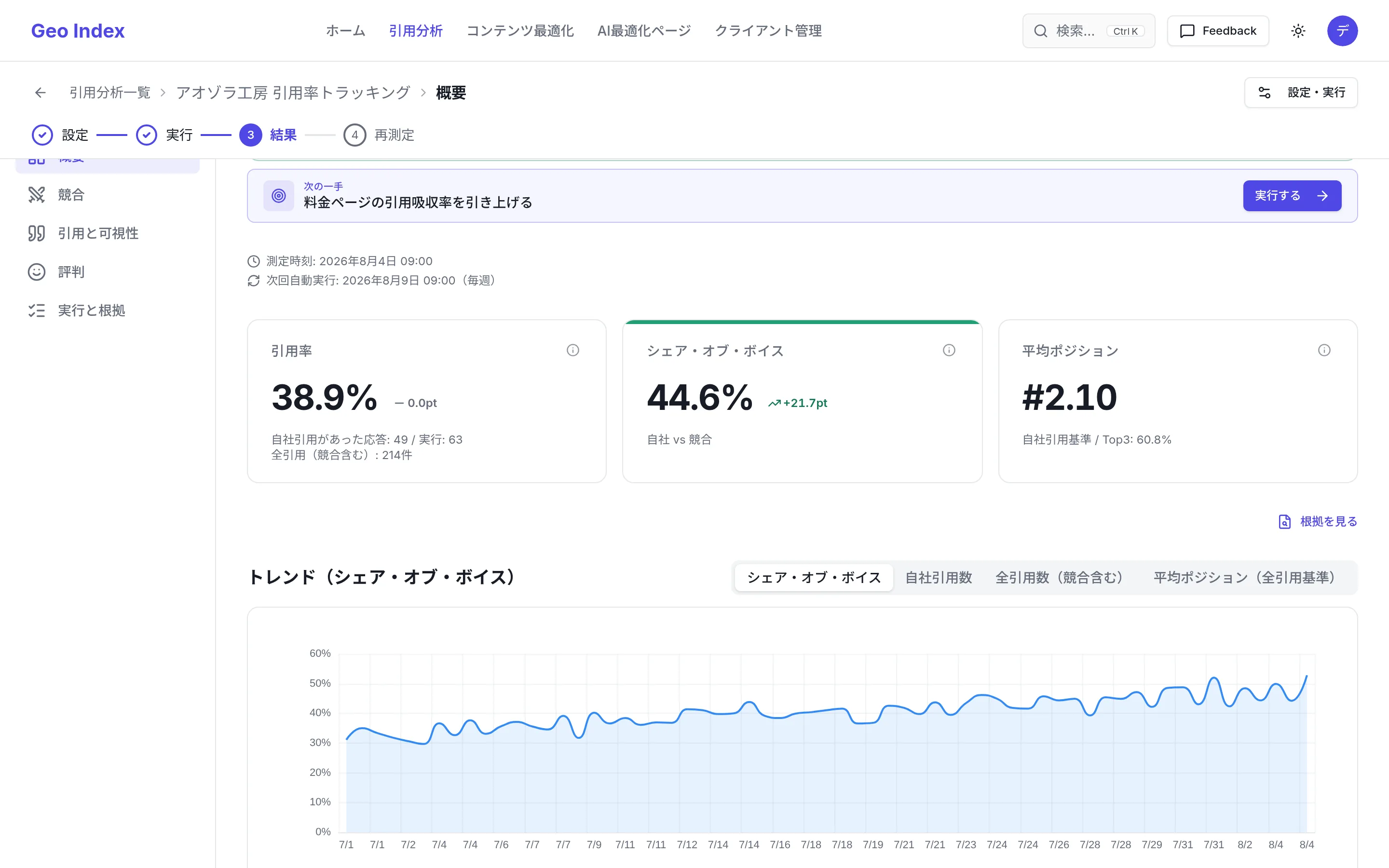Toggle the light/dark theme sun icon

(1298, 31)
